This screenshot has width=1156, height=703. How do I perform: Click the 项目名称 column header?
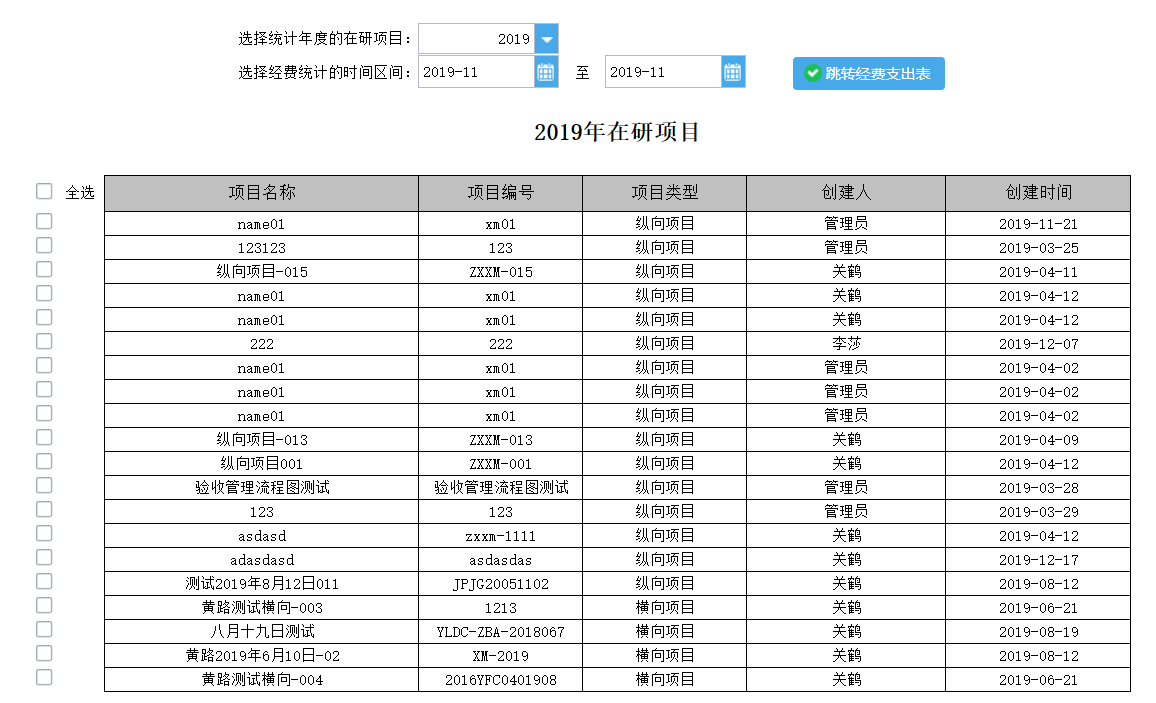pos(262,193)
